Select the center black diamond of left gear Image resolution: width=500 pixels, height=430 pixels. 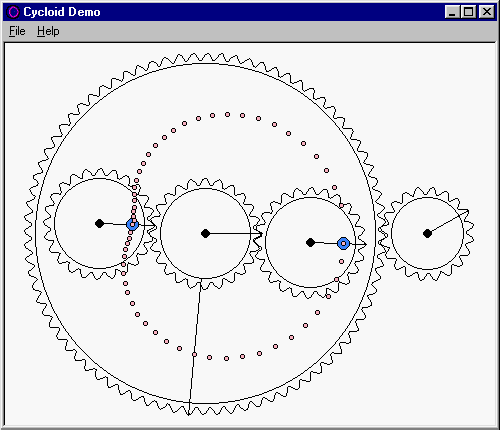click(99, 223)
